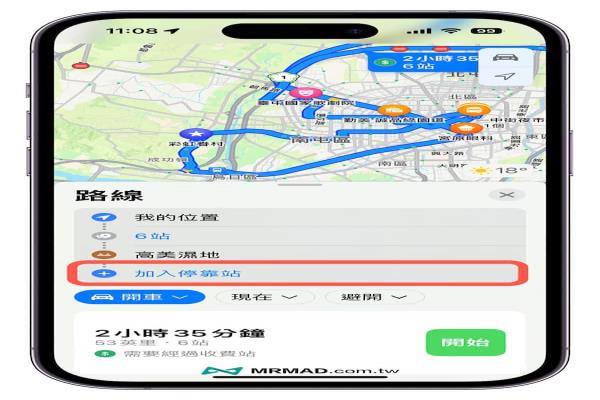The width and height of the screenshot is (600, 400).
Task: Tap 加入停靠站 to add a stop
Action: tap(188, 273)
